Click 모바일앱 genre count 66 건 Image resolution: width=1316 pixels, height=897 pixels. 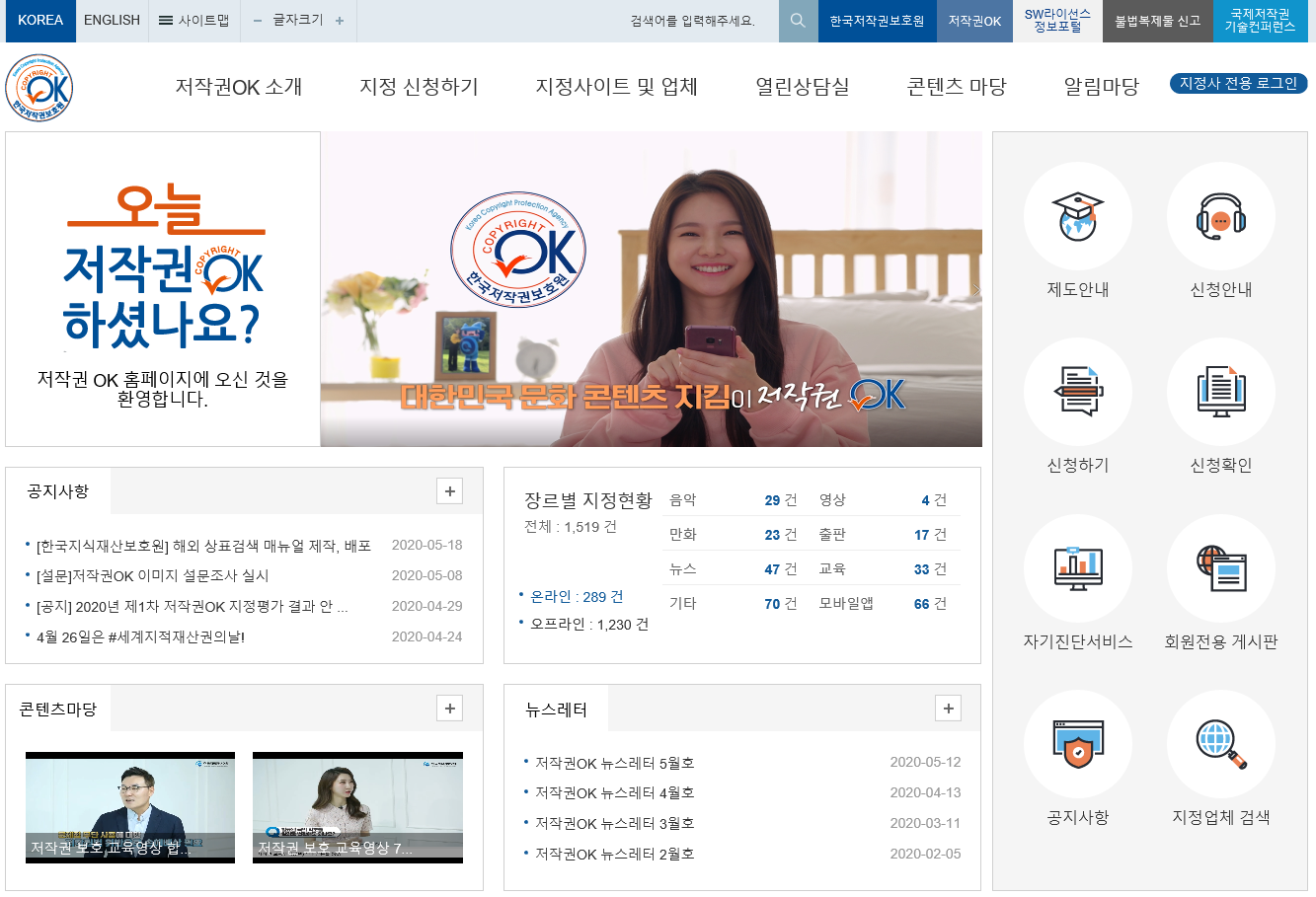[930, 604]
